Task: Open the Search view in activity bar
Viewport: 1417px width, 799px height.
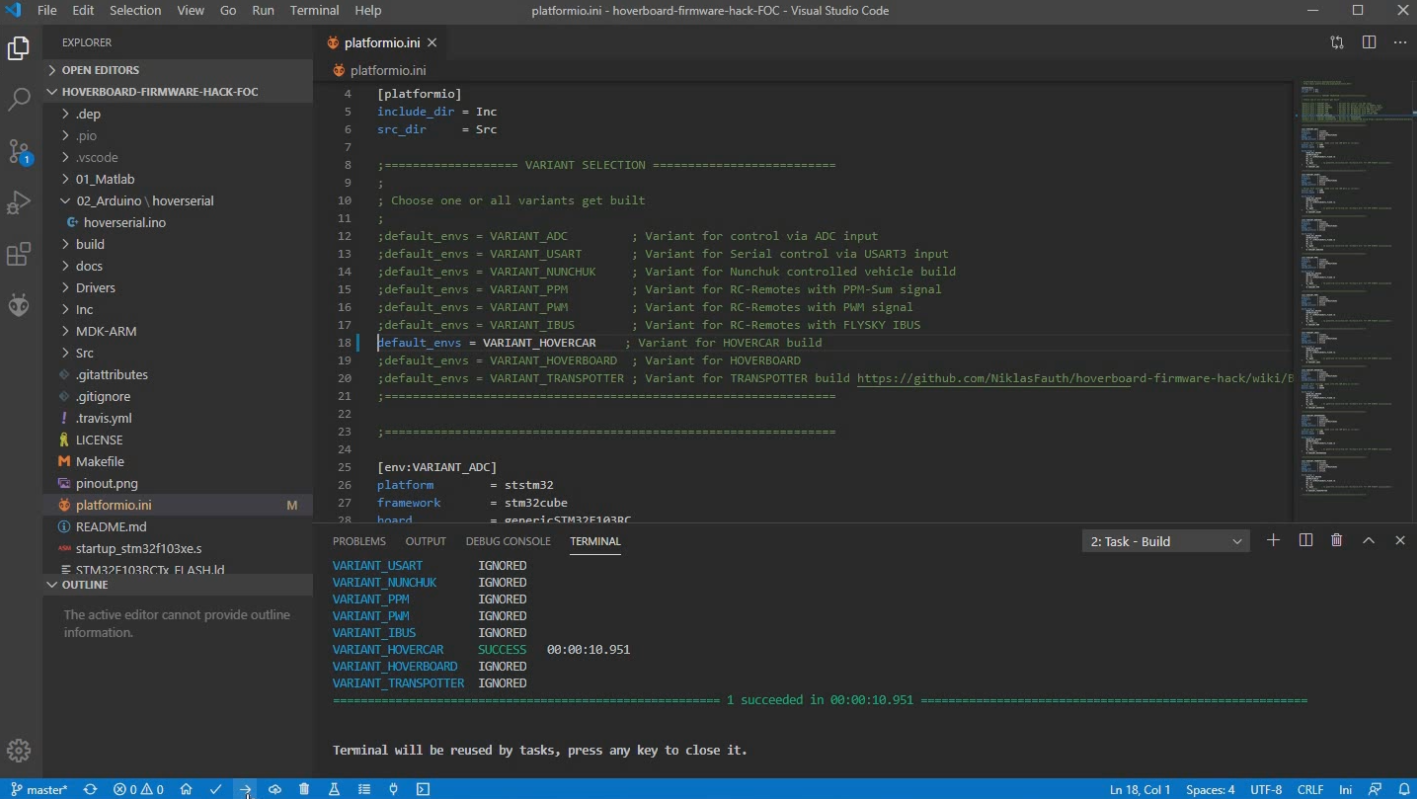Action: (x=19, y=99)
